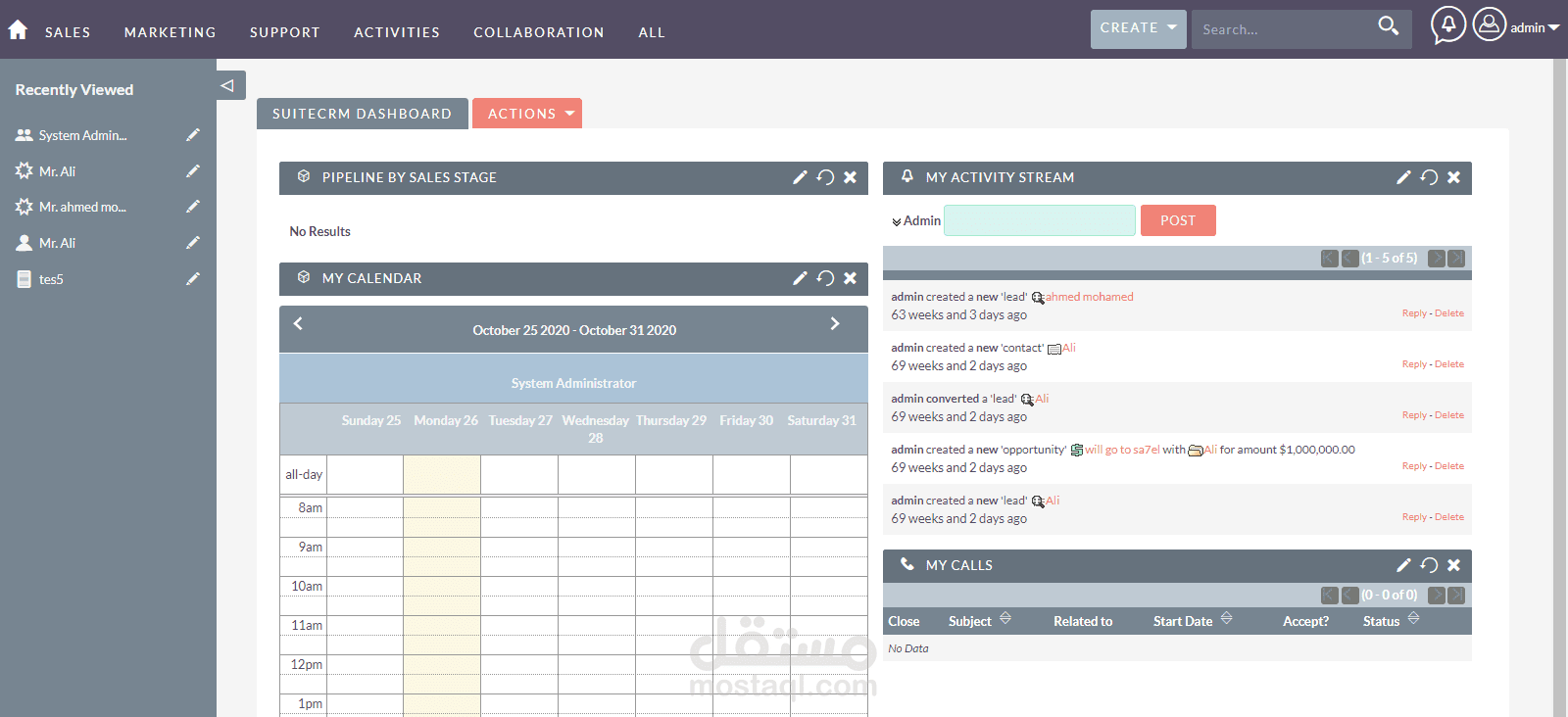
Task: Go to the last activity stream page
Action: pos(1456,259)
